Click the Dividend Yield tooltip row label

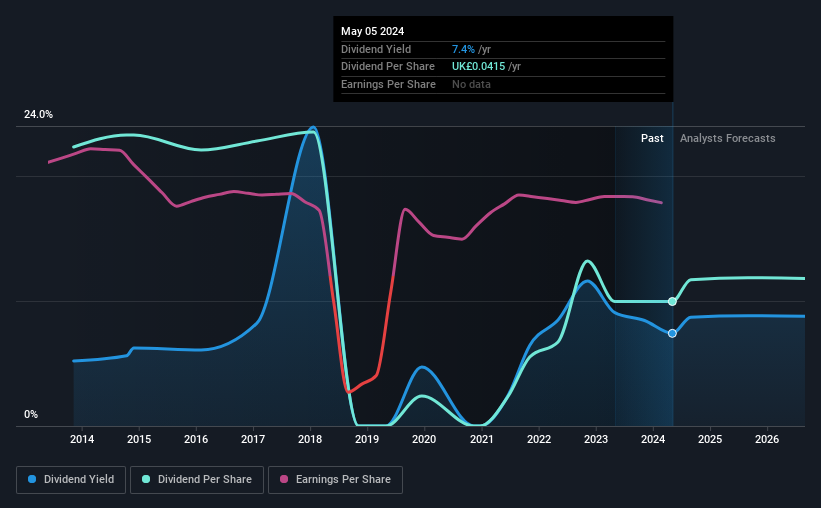(x=376, y=49)
